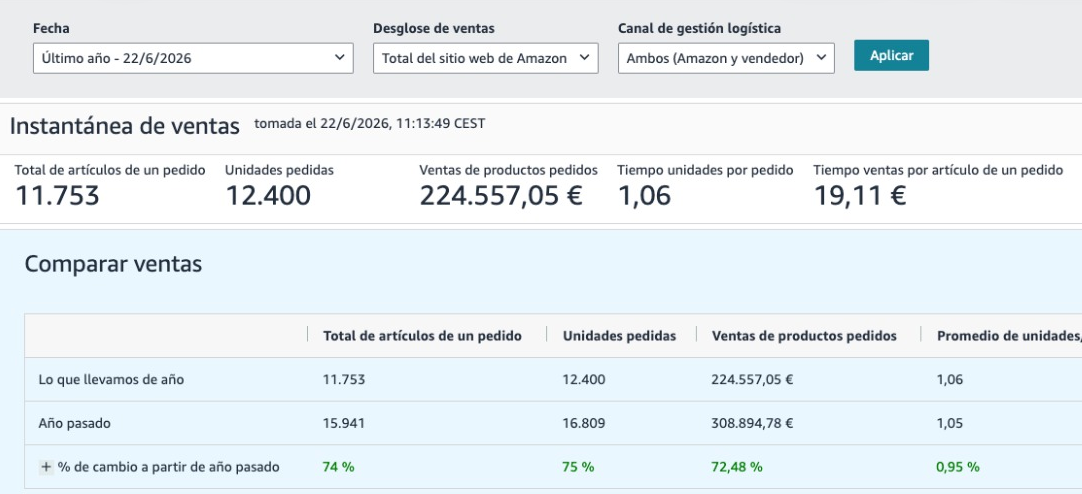The height and width of the screenshot is (494, 1082).
Task: Click the Canal de gestión logística filter label
Action: coord(700,28)
